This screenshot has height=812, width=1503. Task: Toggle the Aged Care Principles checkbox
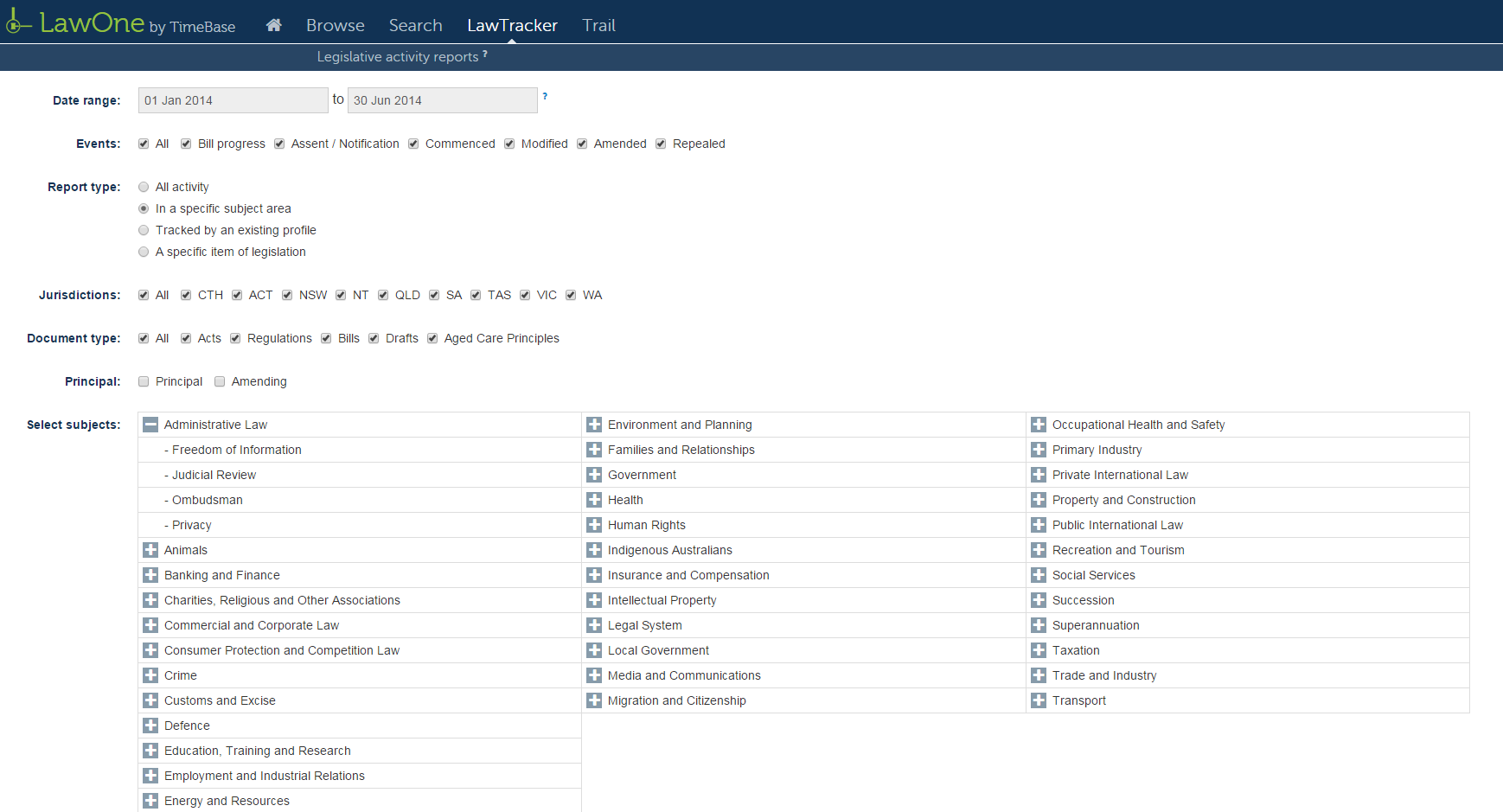(432, 338)
